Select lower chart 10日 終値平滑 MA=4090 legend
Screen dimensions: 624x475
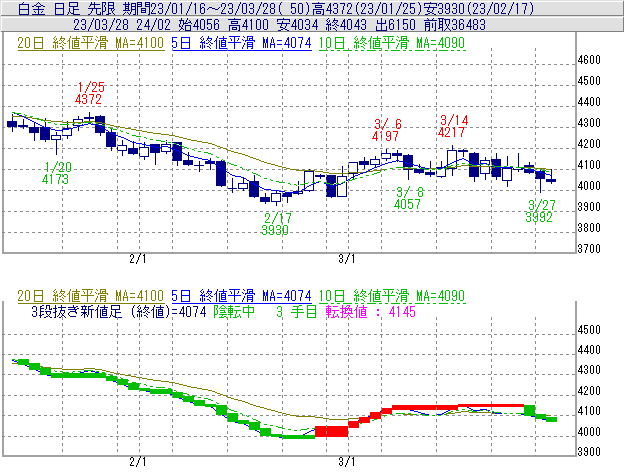(392, 296)
